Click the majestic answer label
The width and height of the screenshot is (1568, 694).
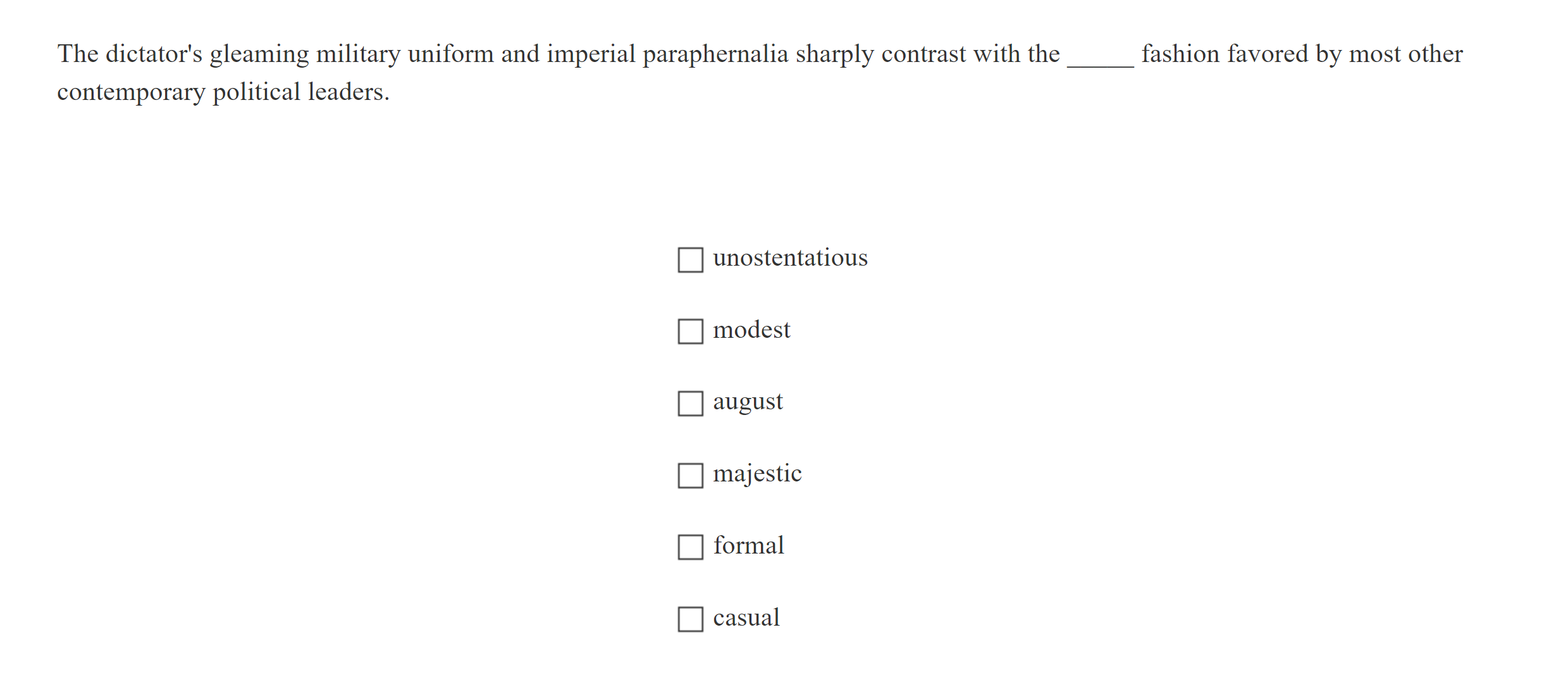pos(757,473)
